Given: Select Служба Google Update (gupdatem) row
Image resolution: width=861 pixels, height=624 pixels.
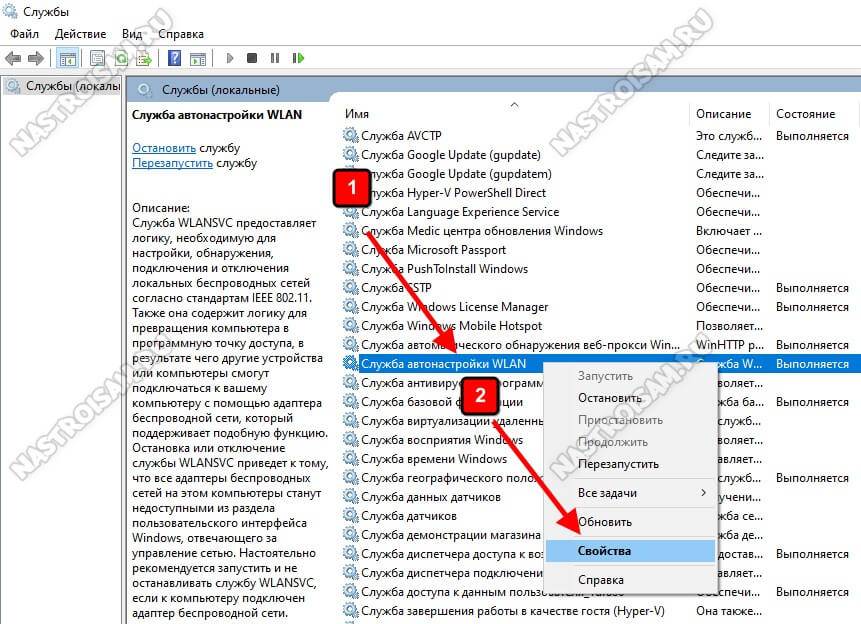Looking at the screenshot, I should (456, 174).
